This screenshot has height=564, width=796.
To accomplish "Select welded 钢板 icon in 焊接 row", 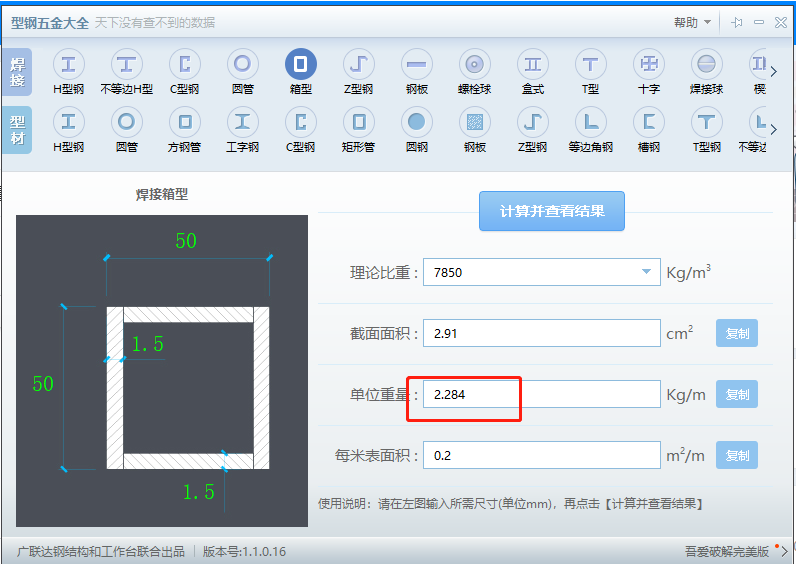I will click(417, 65).
